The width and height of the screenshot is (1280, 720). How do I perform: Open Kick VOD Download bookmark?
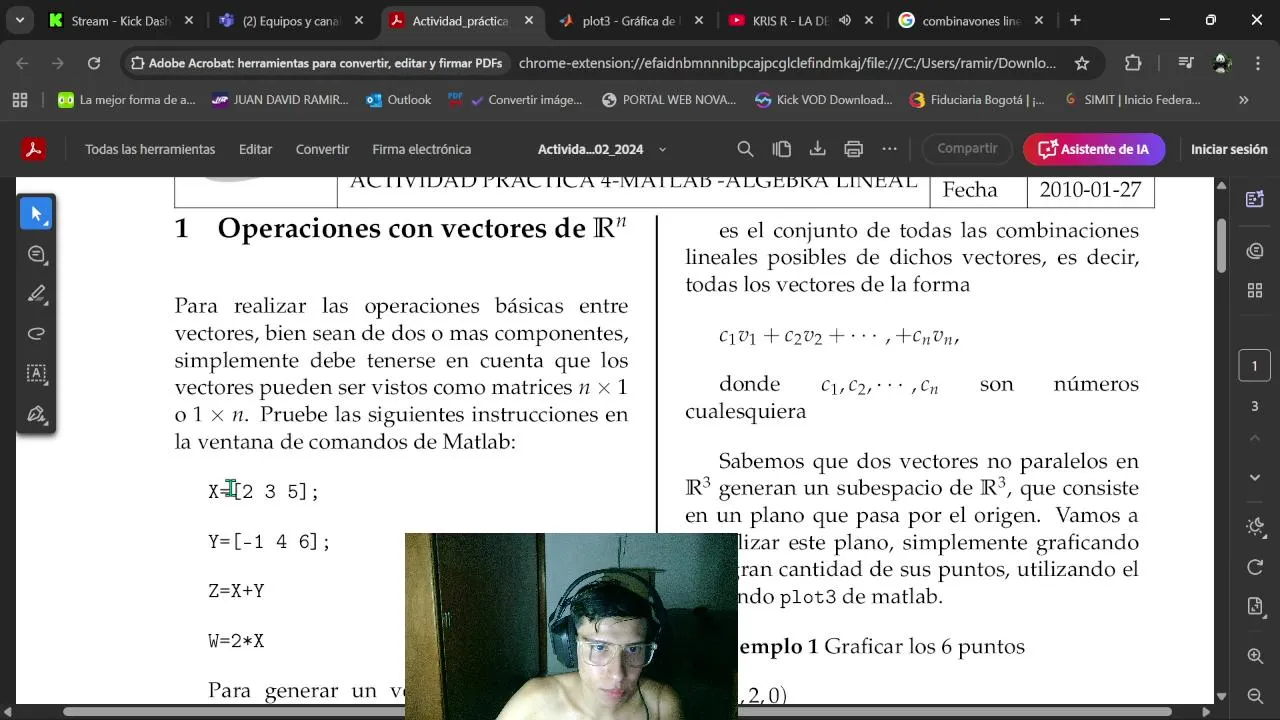click(824, 100)
